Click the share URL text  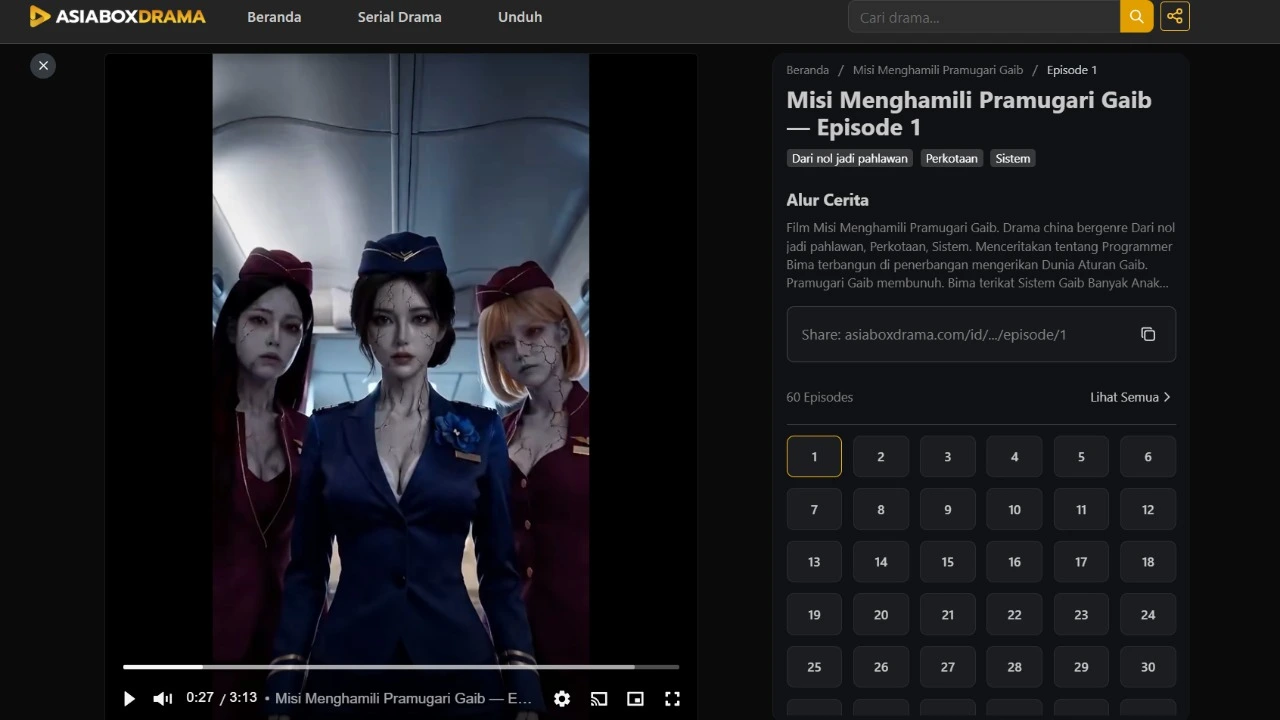pos(934,335)
